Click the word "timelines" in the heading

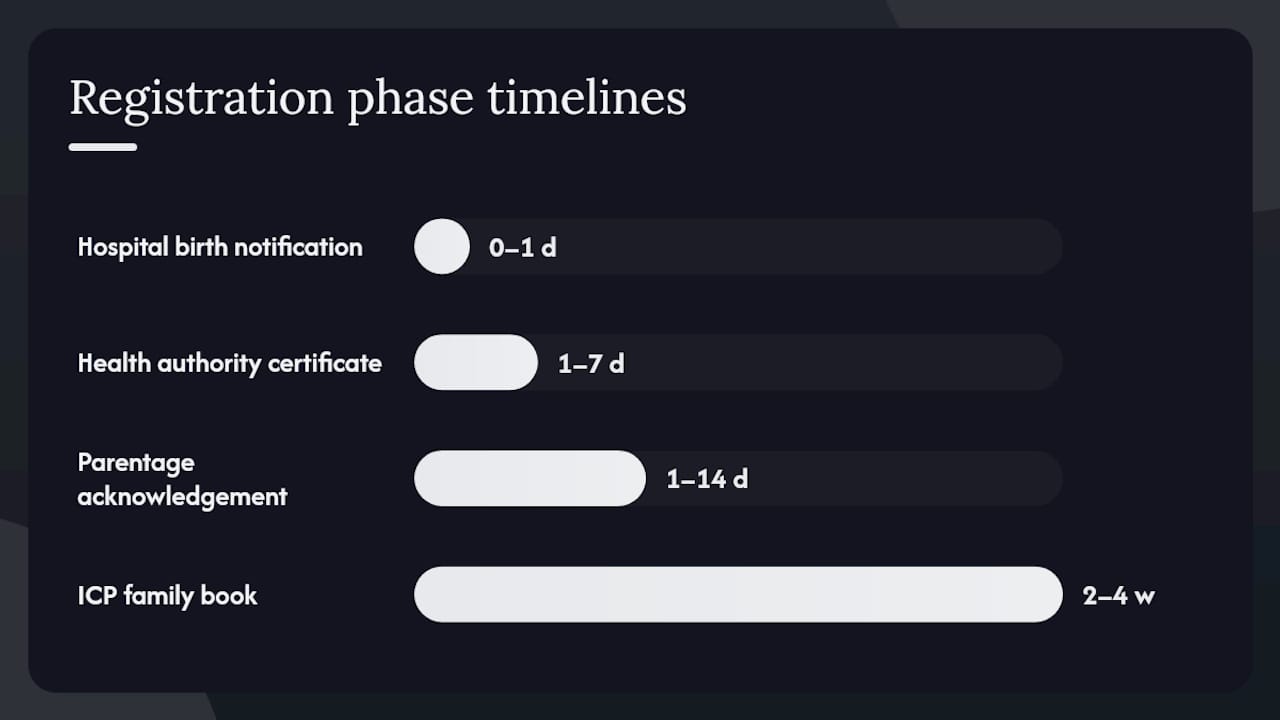coord(587,98)
